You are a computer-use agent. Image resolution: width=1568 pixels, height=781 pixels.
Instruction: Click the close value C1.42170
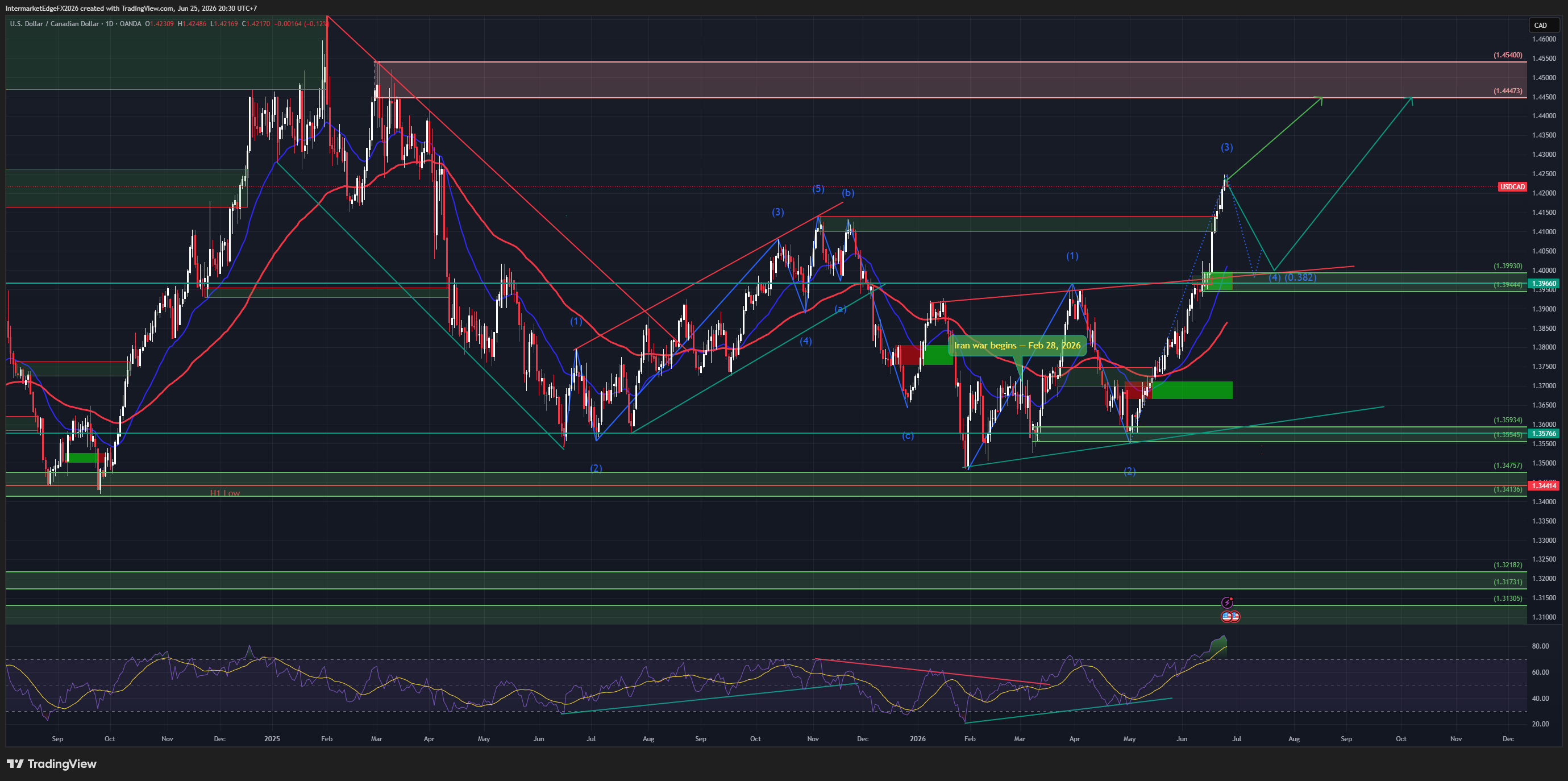(x=256, y=24)
